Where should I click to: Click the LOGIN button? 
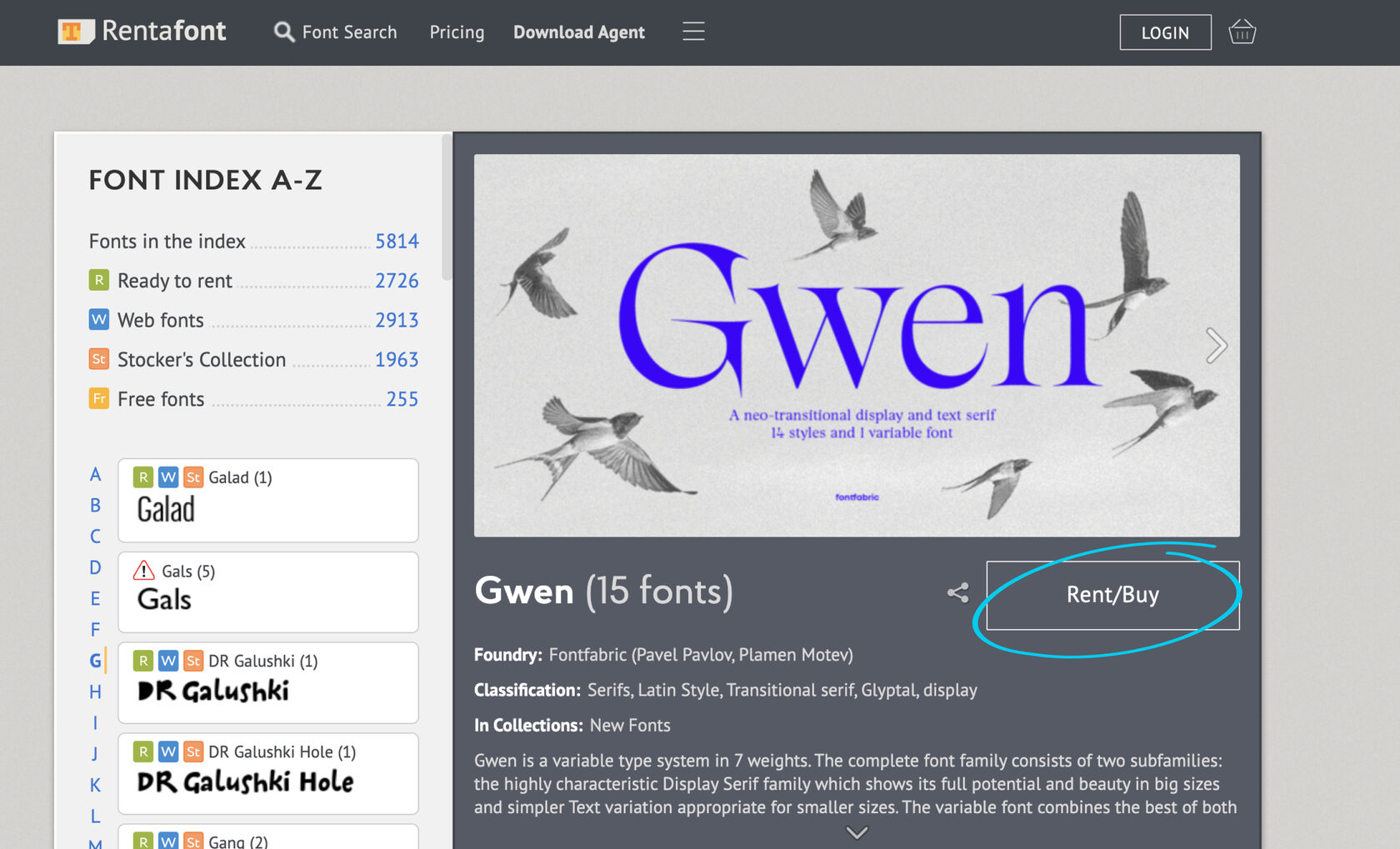tap(1165, 32)
